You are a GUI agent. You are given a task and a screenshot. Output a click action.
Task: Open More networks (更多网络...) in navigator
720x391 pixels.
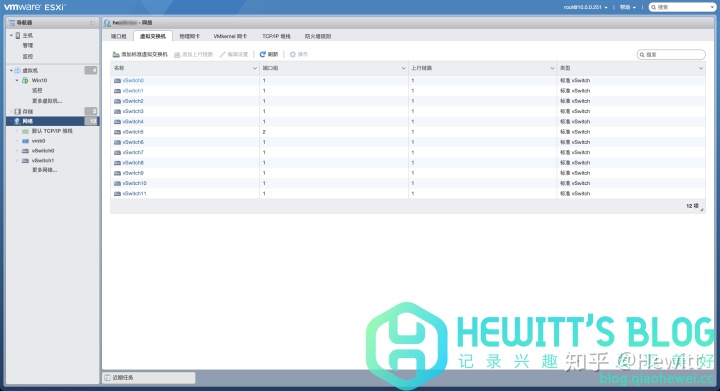point(45,170)
